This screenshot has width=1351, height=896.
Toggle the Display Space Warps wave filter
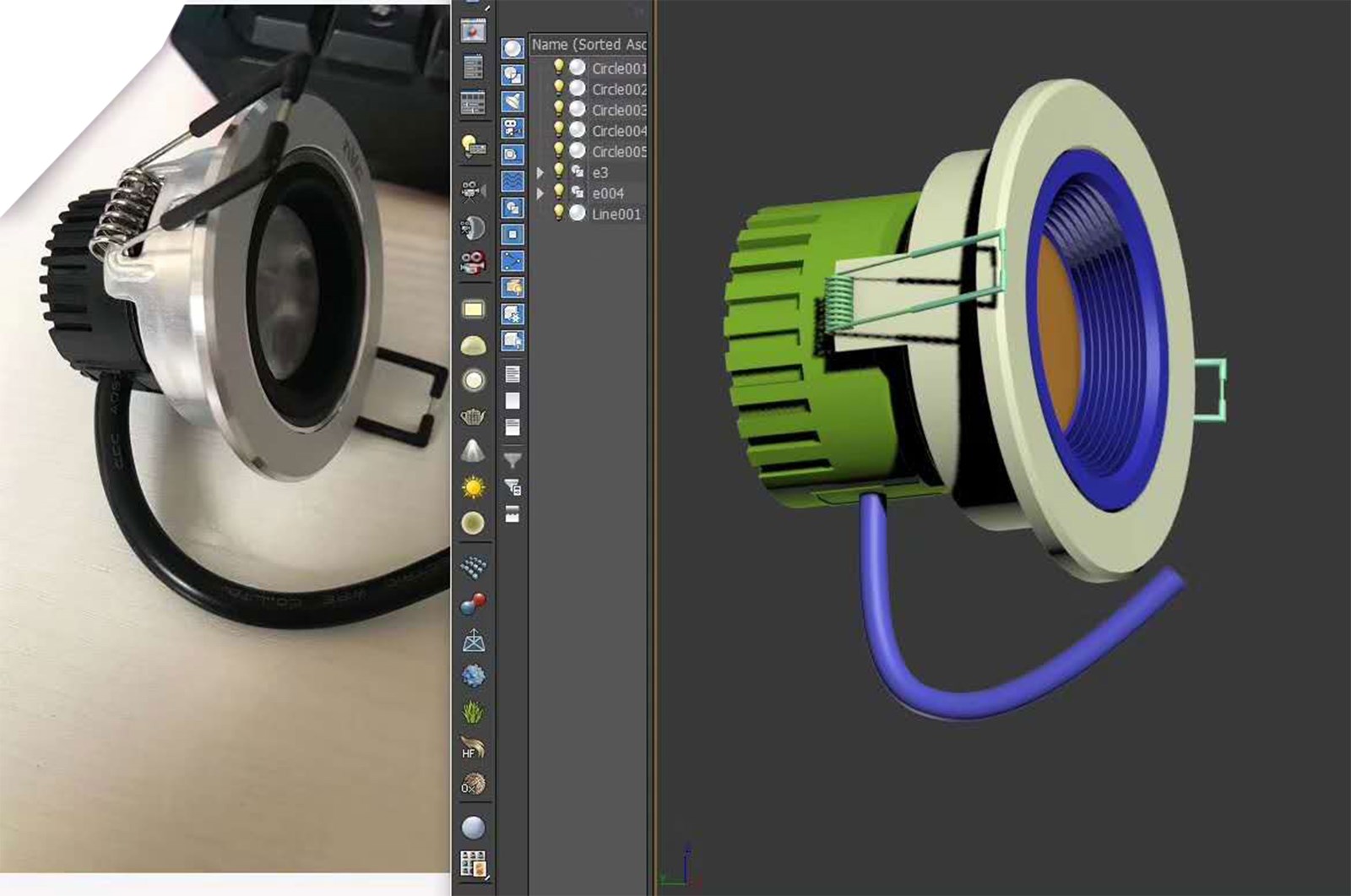(513, 181)
